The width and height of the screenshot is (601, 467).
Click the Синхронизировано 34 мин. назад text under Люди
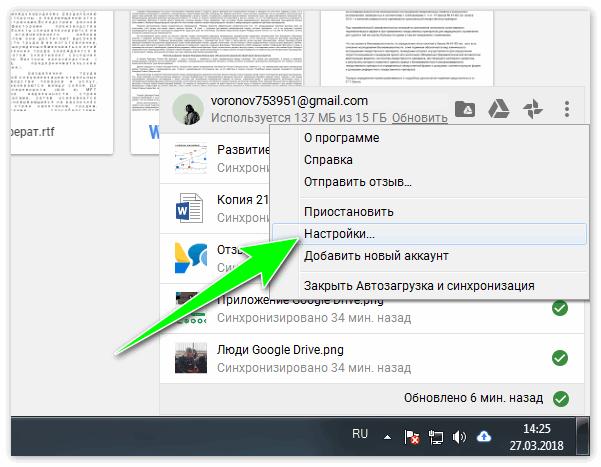click(x=314, y=368)
